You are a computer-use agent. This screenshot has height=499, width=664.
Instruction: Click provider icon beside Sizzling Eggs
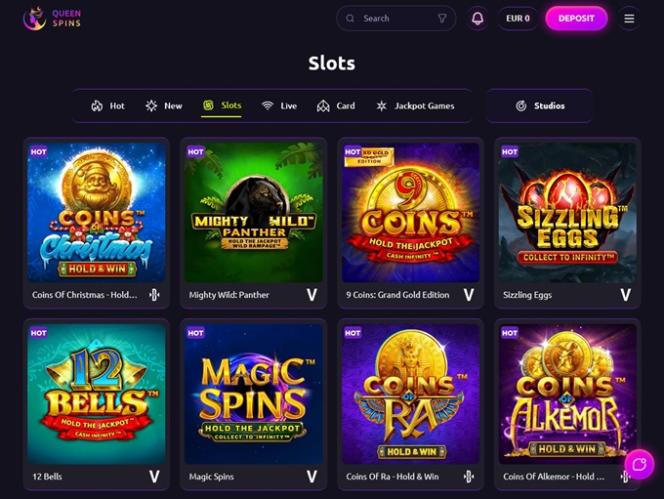click(626, 295)
